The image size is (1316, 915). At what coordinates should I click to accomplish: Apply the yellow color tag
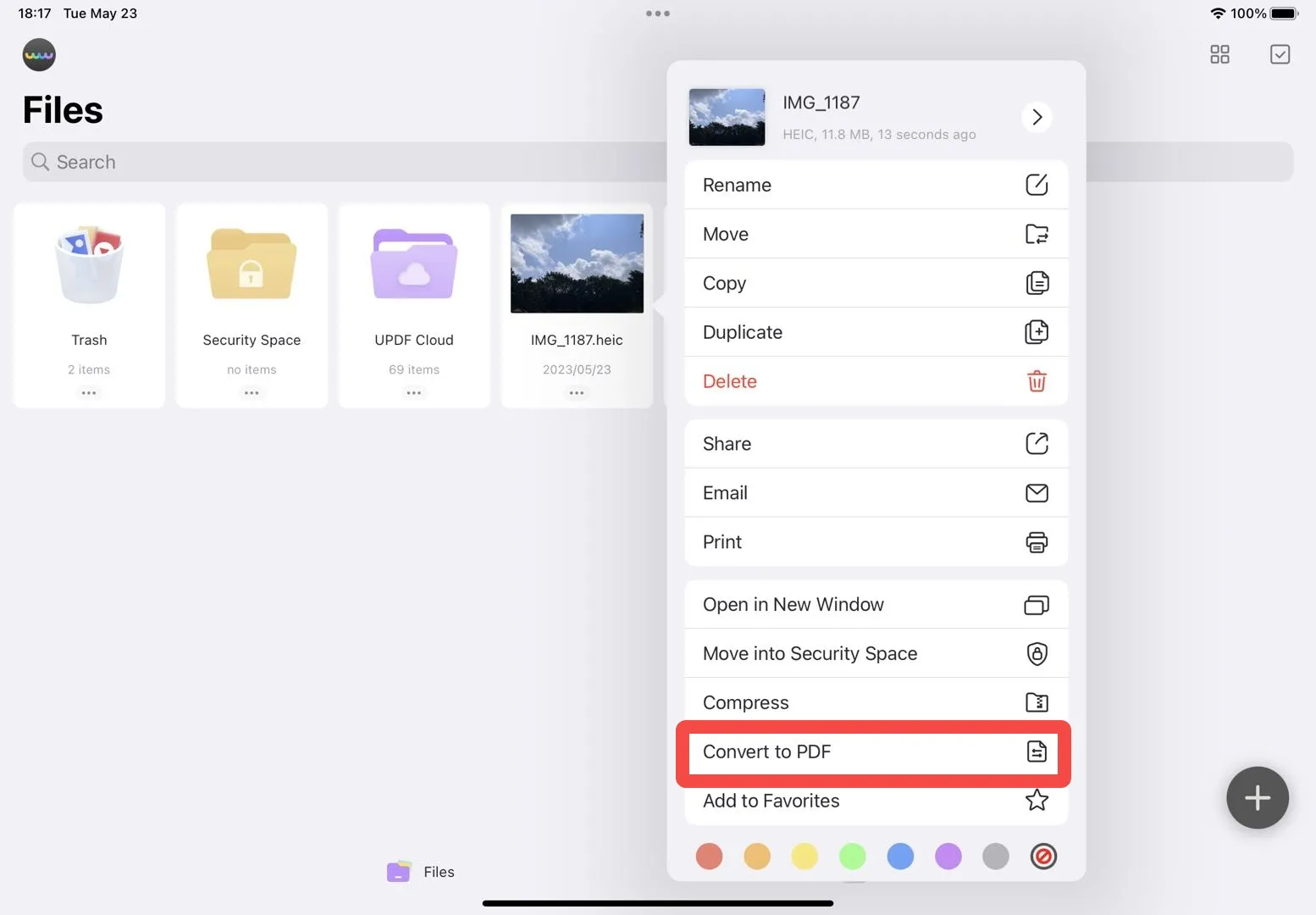coord(805,857)
